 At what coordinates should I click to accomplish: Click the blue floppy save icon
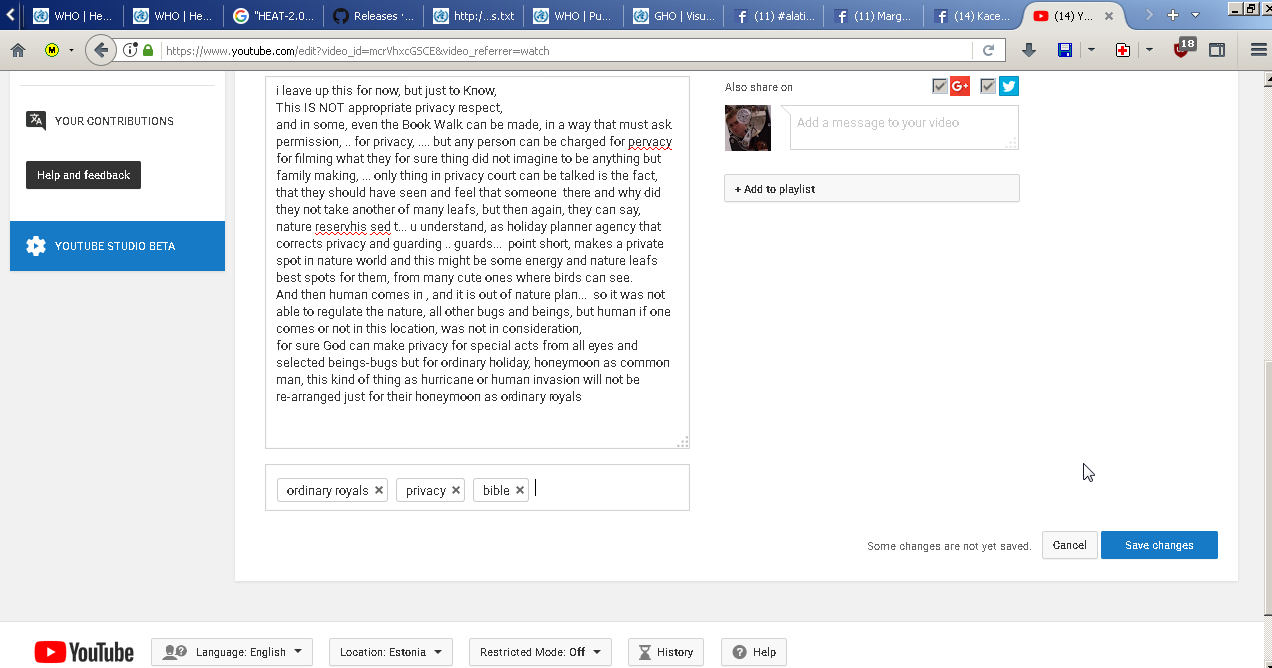coord(1064,50)
